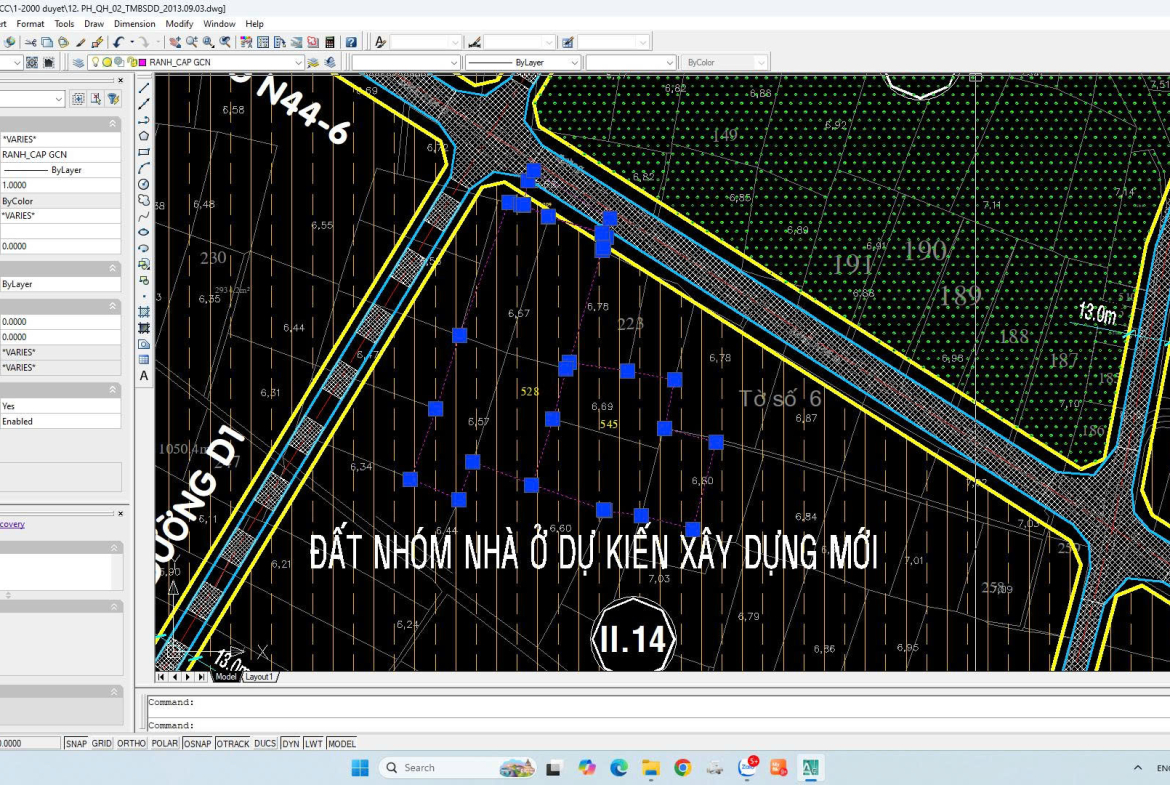Image resolution: width=1170 pixels, height=785 pixels.
Task: Open the RANH_CAP GCN layer dropdown
Action: pyautogui.click(x=297, y=62)
